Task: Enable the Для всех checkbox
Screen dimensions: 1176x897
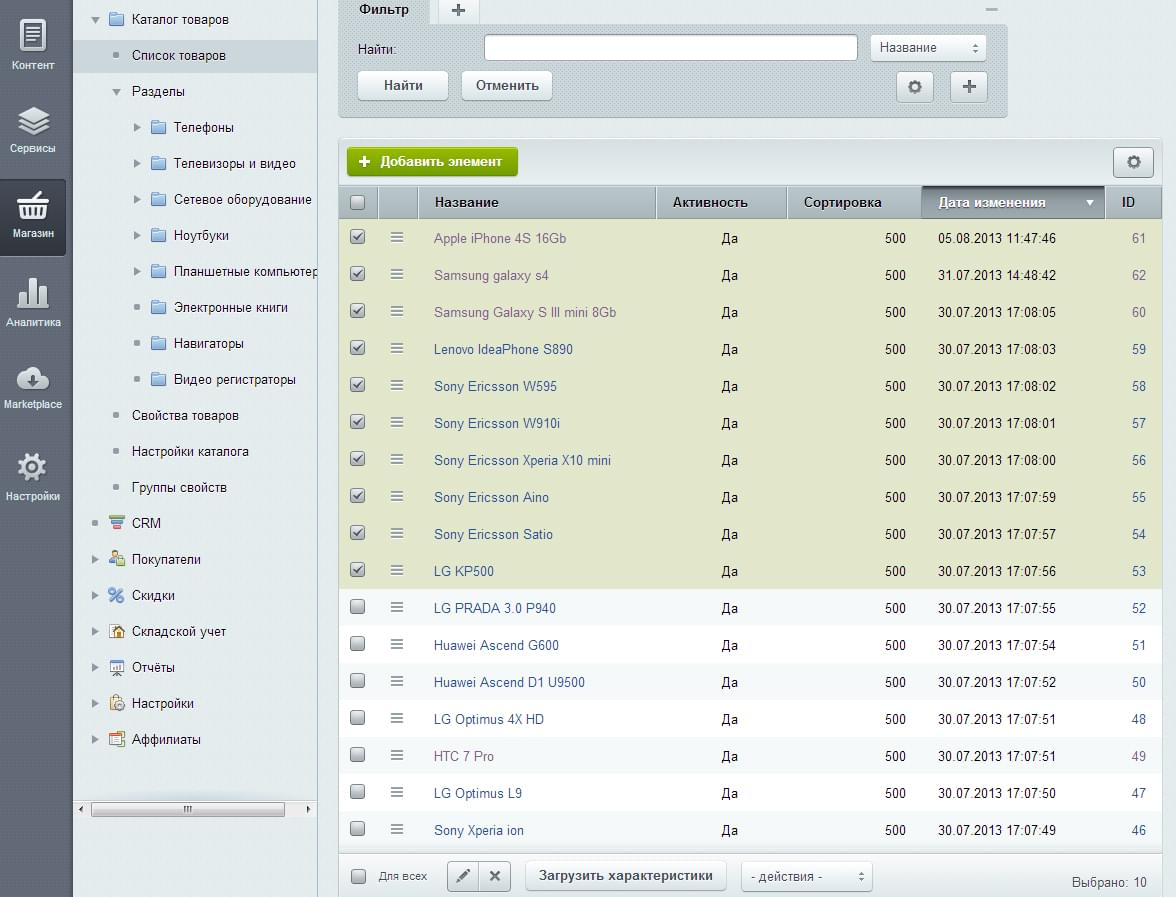Action: pyautogui.click(x=358, y=876)
